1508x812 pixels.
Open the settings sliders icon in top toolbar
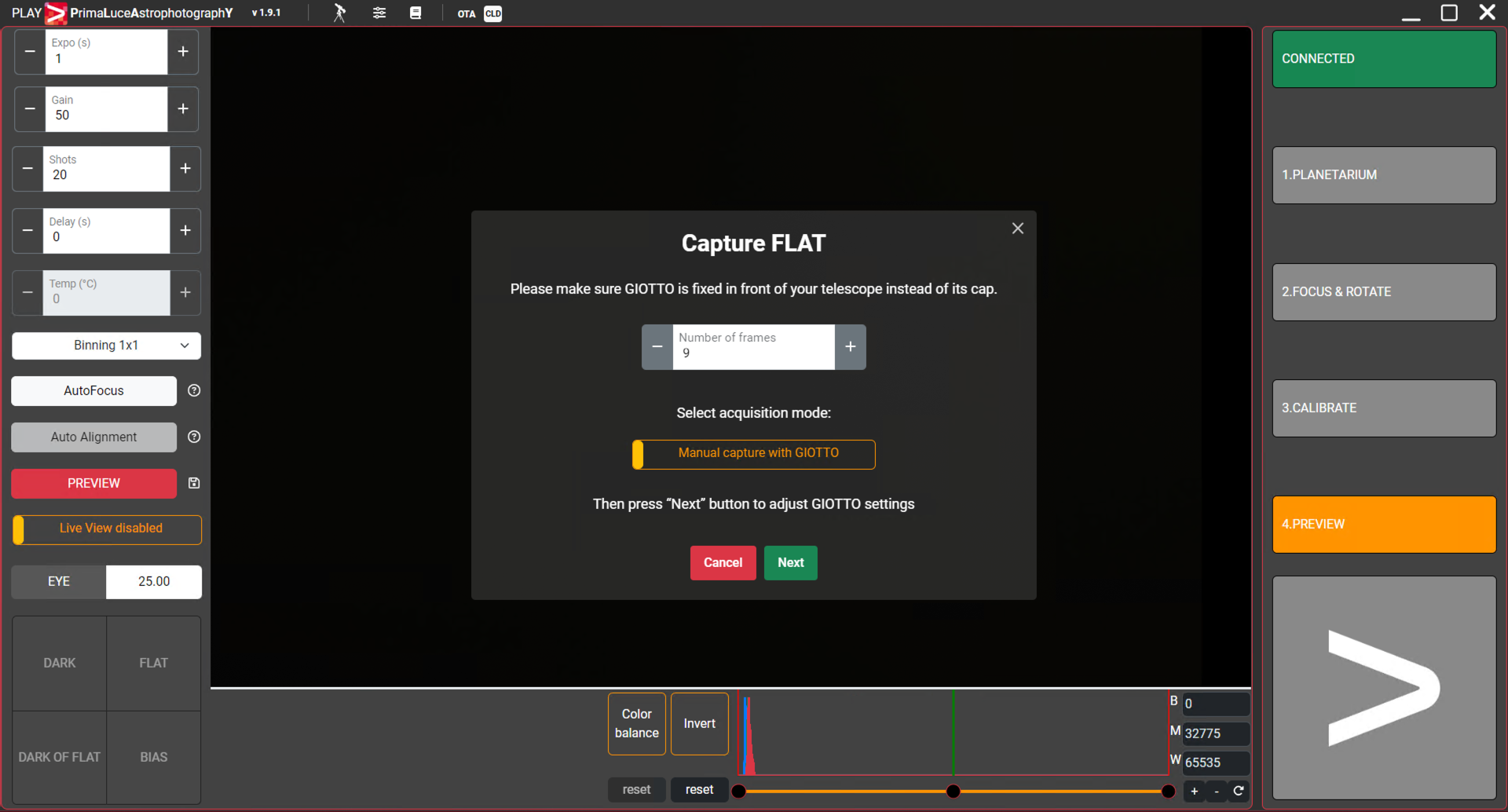[x=379, y=13]
